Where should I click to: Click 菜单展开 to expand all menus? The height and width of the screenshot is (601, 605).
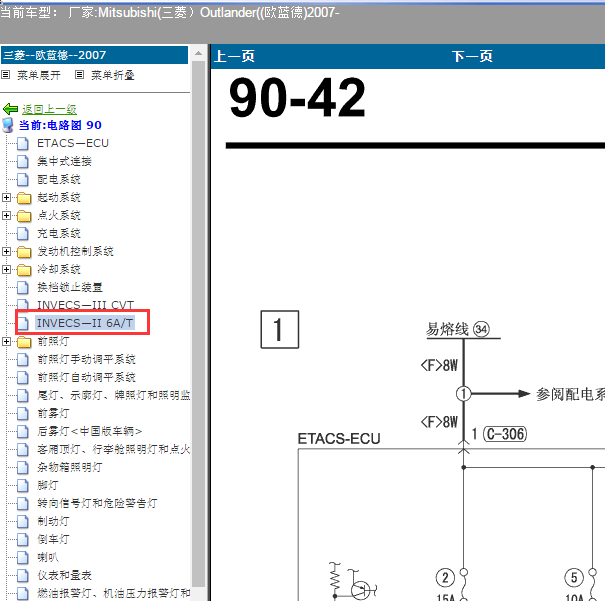(x=39, y=75)
